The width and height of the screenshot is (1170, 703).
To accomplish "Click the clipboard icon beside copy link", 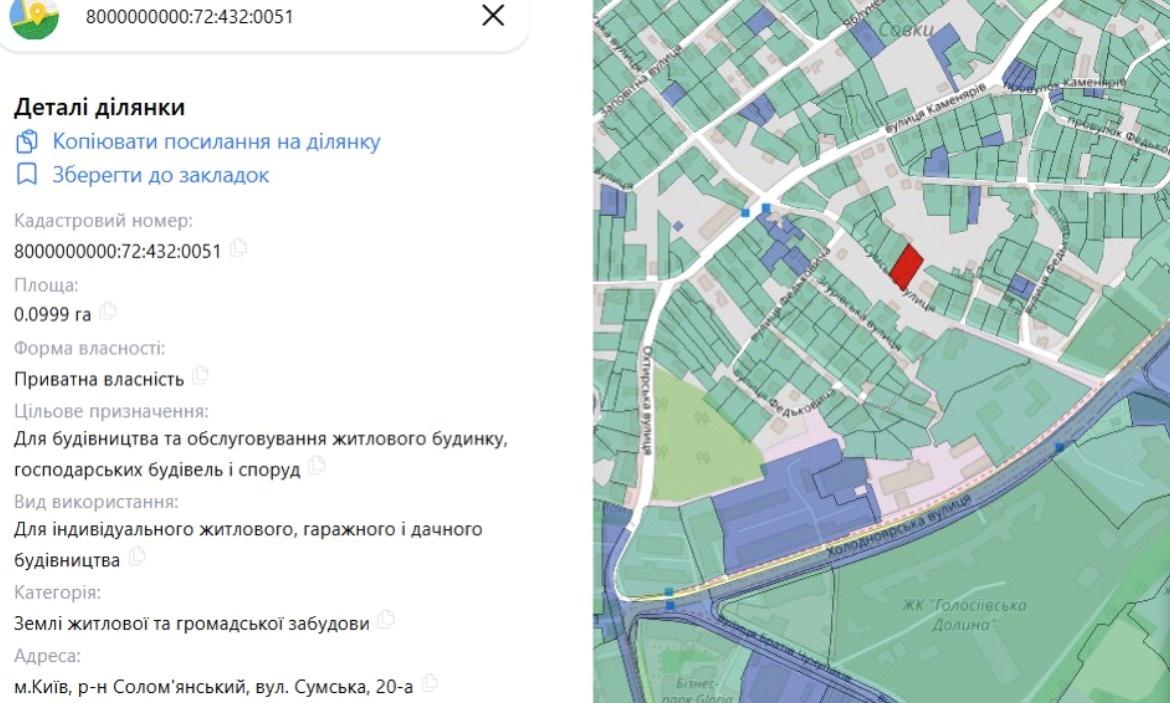I will 27,142.
